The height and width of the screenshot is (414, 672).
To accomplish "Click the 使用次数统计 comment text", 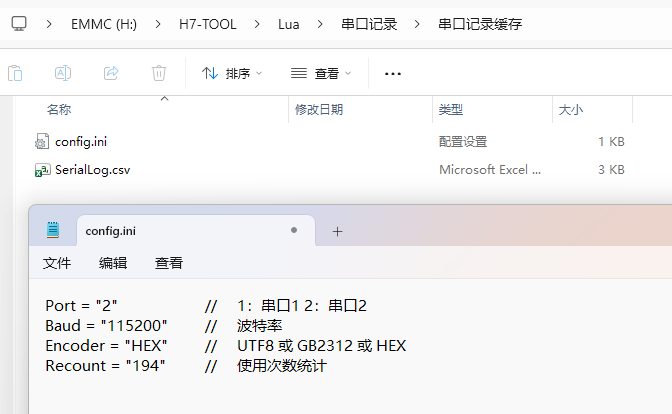I will click(x=282, y=366).
